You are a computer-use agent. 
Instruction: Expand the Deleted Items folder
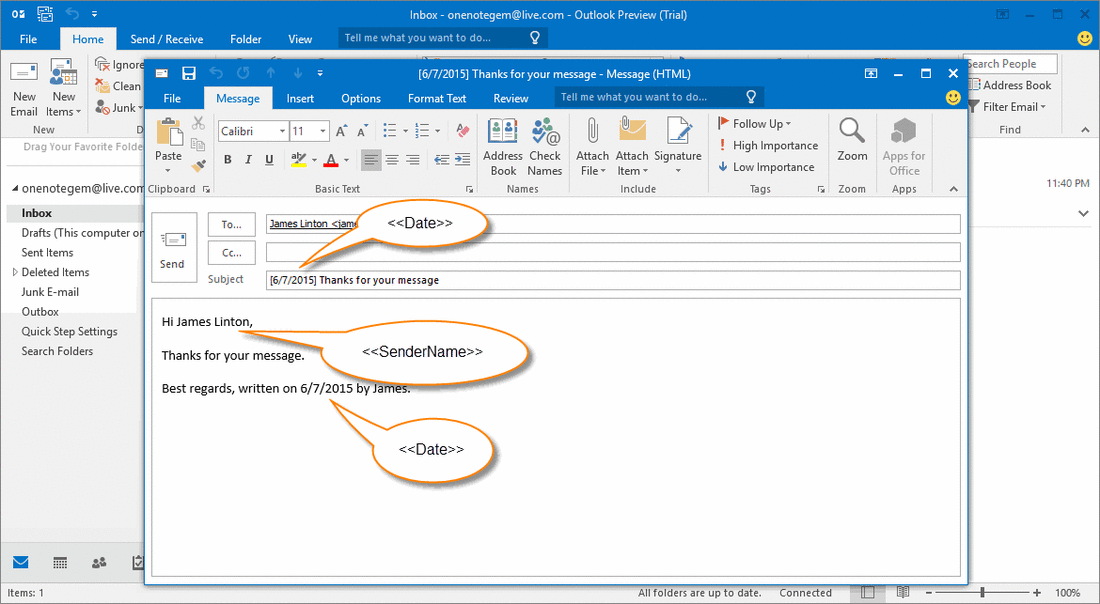pyautogui.click(x=16, y=271)
